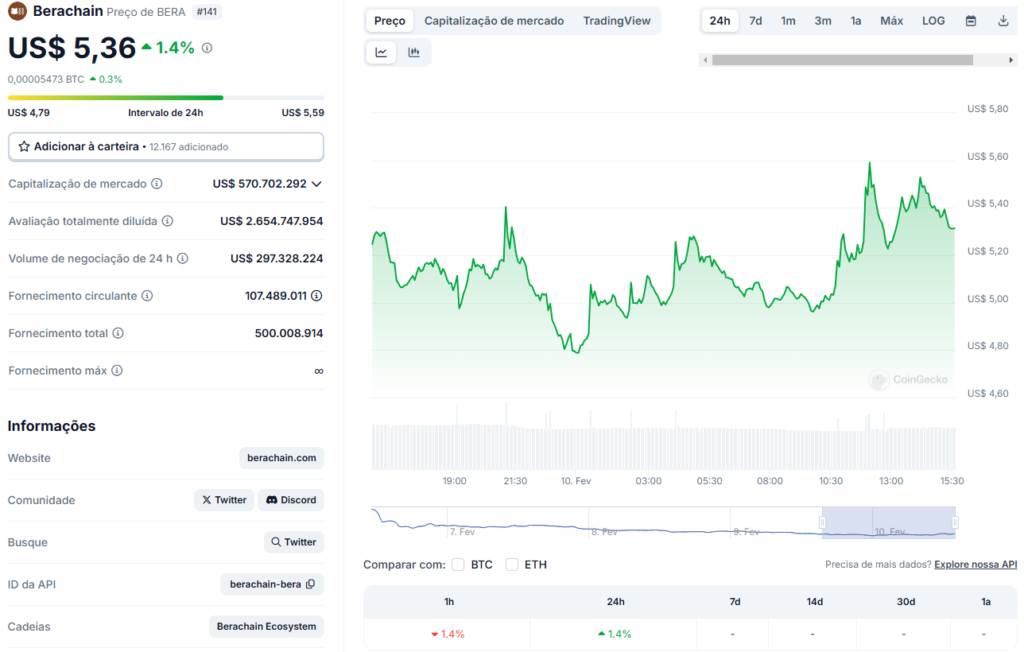Open the Discord community link
Screen dimensions: 1024x652
(x=291, y=500)
